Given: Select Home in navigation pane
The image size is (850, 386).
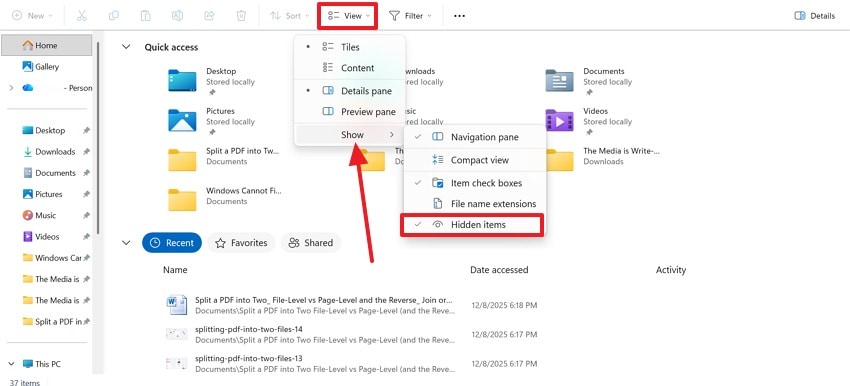Looking at the screenshot, I should pos(47,46).
